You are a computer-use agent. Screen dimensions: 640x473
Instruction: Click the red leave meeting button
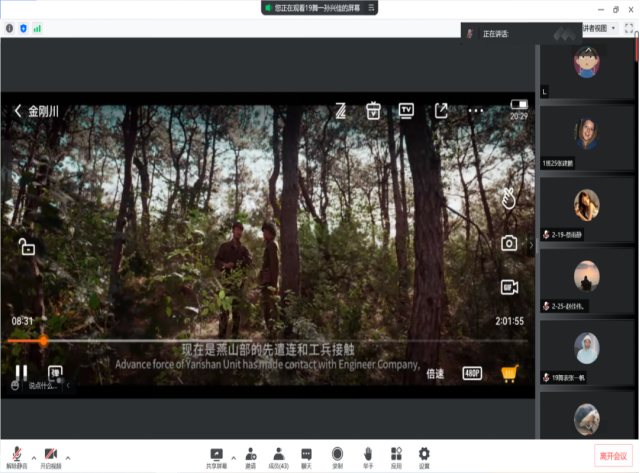click(613, 454)
